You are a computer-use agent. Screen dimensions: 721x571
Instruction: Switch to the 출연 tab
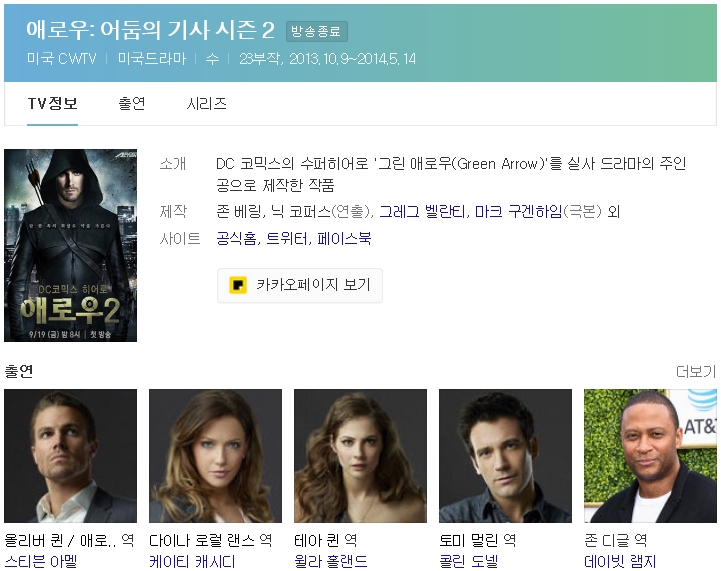[x=132, y=103]
